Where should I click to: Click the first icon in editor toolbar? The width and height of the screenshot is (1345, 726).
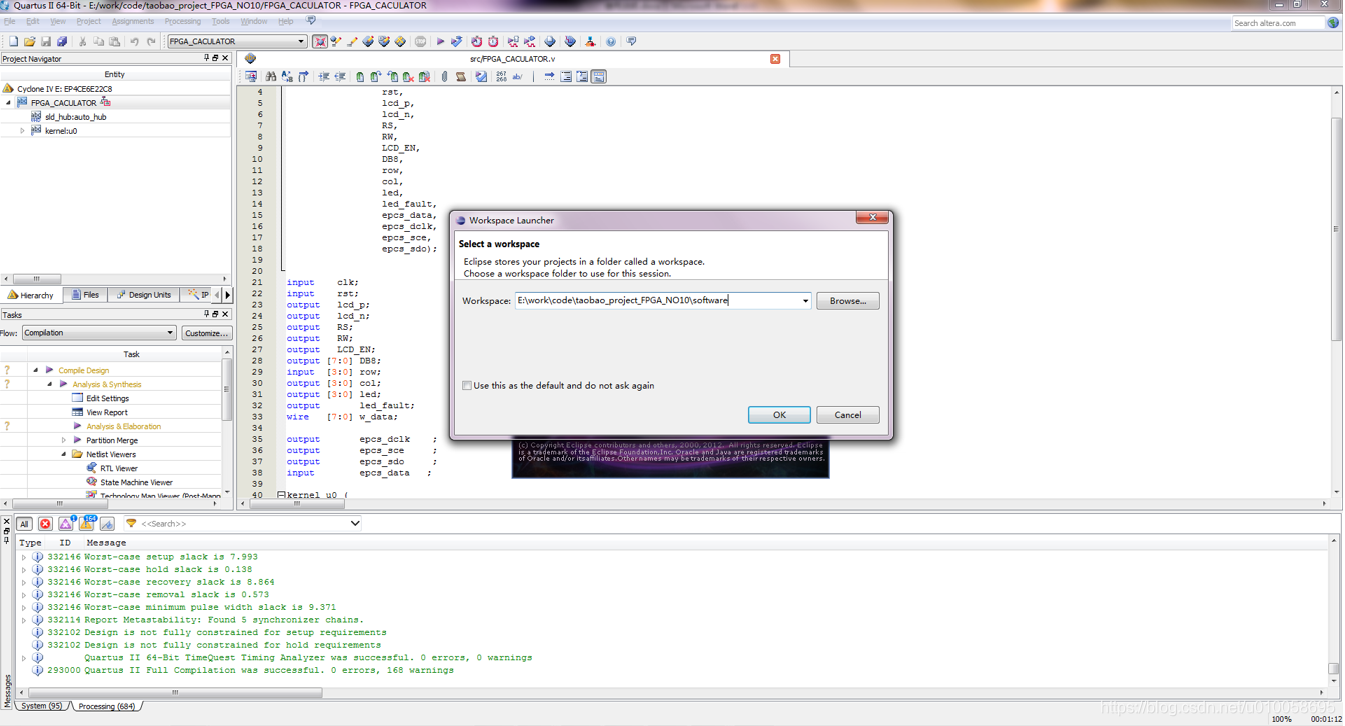coord(251,76)
